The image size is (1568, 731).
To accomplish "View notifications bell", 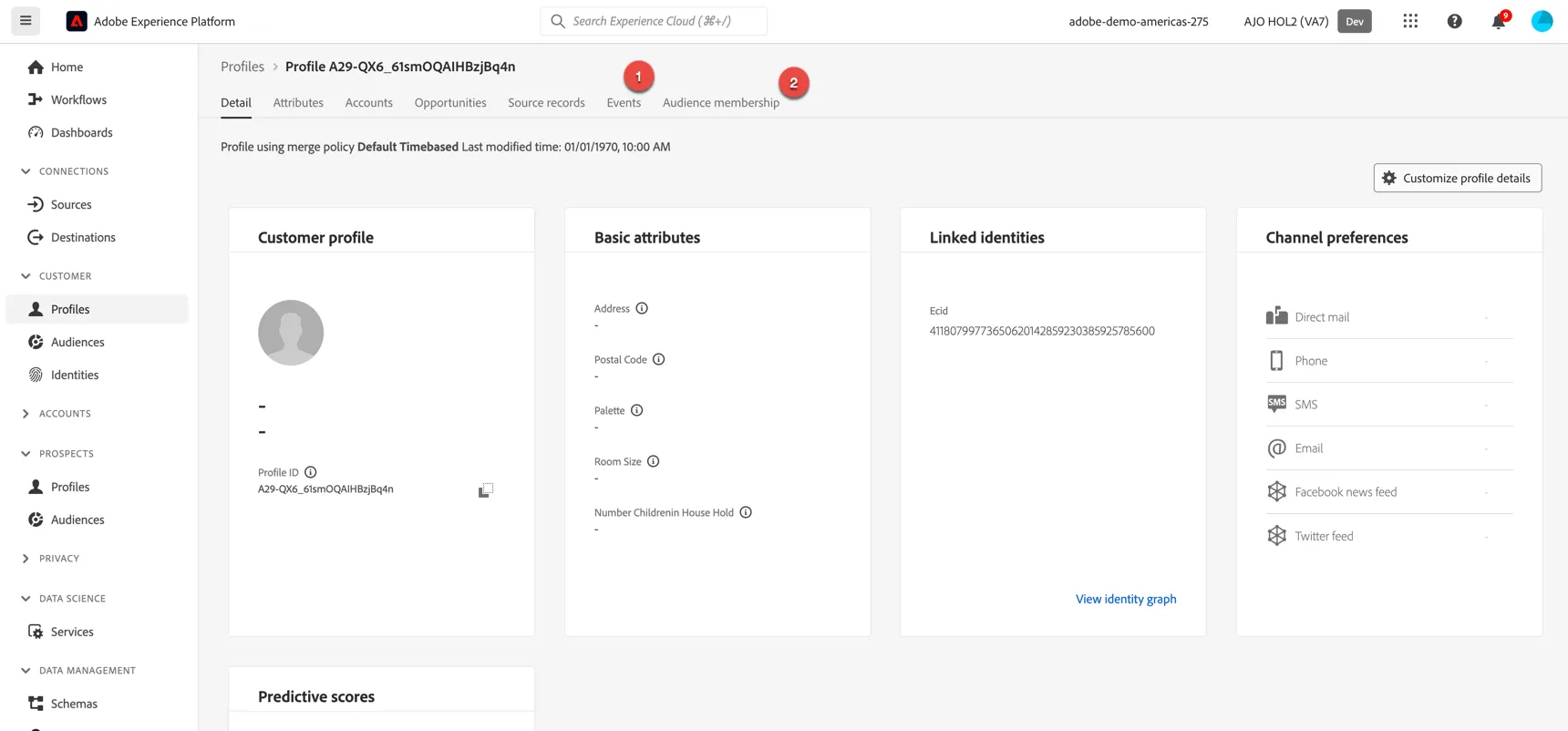I will point(1499,21).
